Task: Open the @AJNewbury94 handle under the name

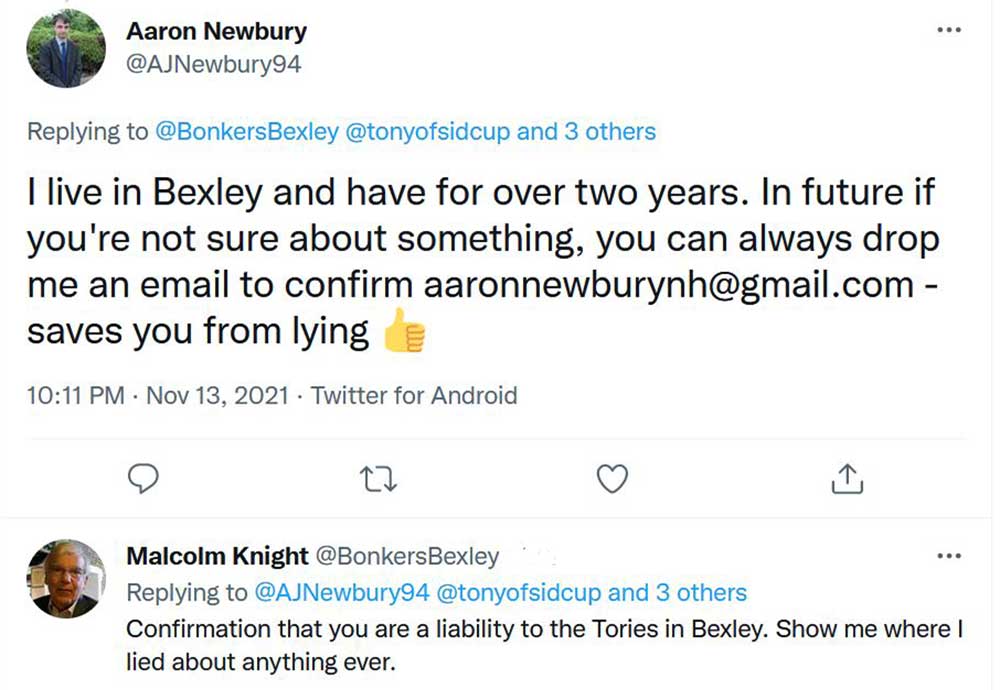Action: coord(214,65)
